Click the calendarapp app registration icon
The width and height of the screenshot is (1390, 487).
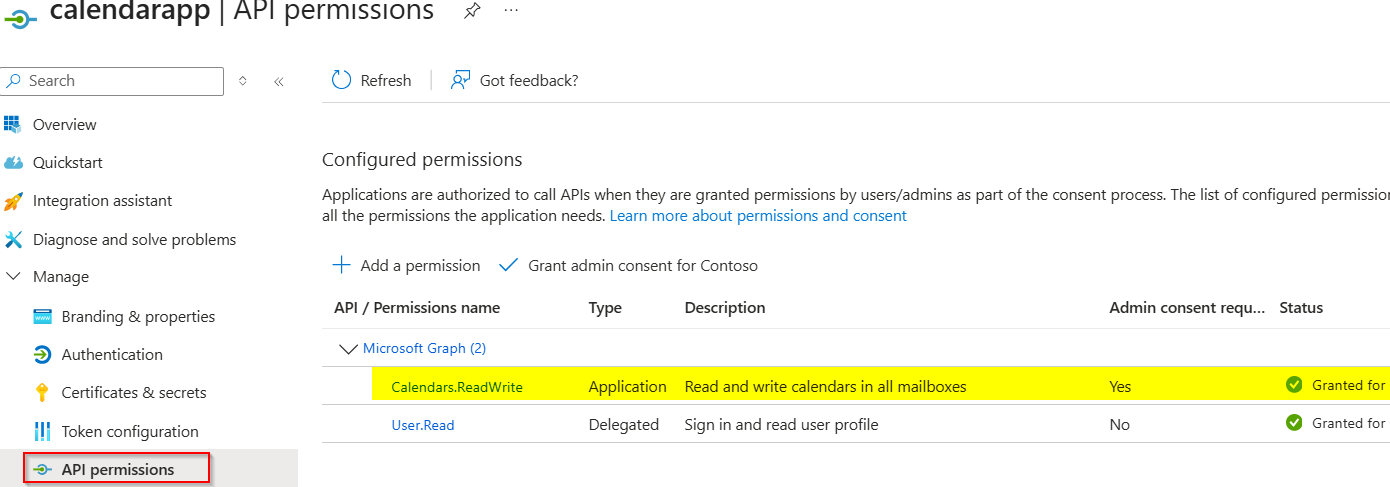(21, 17)
